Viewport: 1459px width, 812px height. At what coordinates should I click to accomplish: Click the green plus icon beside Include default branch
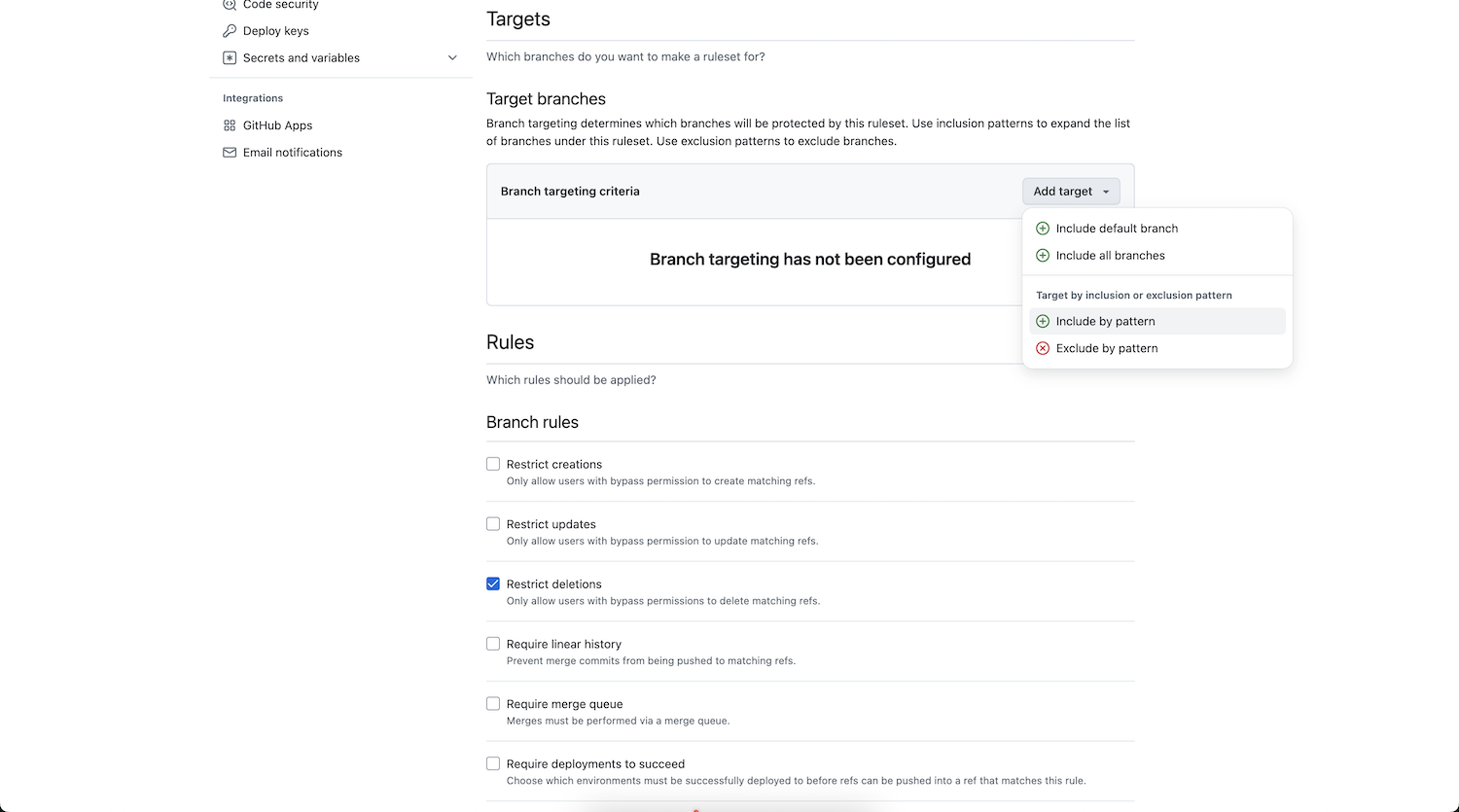[x=1043, y=229]
